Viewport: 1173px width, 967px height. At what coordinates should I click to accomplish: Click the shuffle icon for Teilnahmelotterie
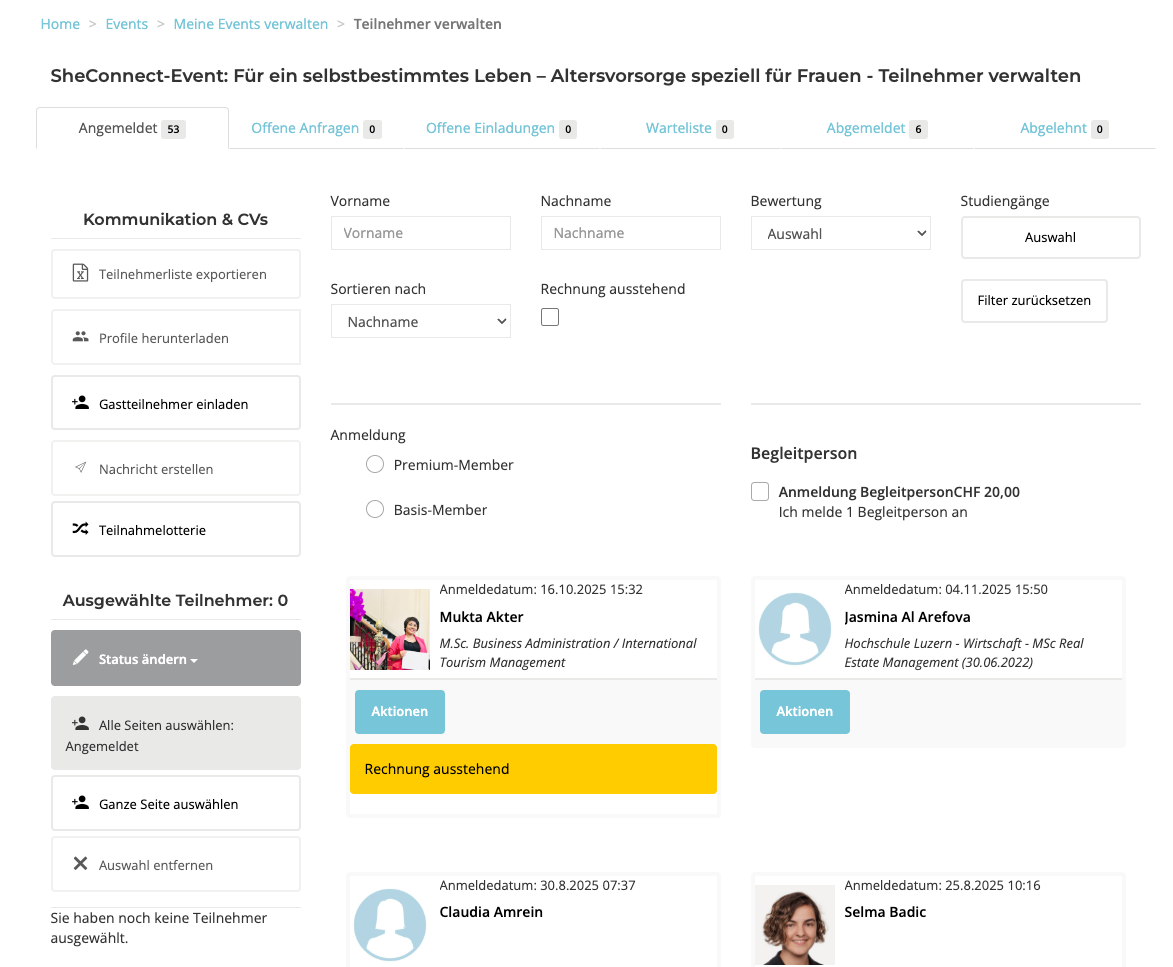(x=81, y=530)
